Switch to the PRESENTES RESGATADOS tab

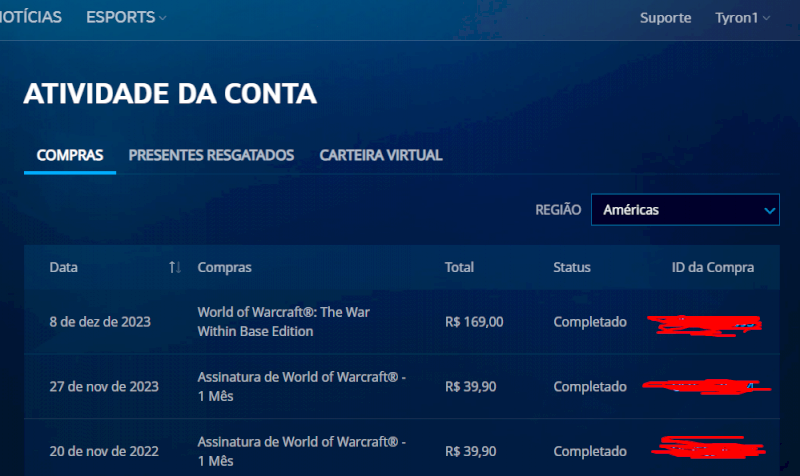click(211, 155)
